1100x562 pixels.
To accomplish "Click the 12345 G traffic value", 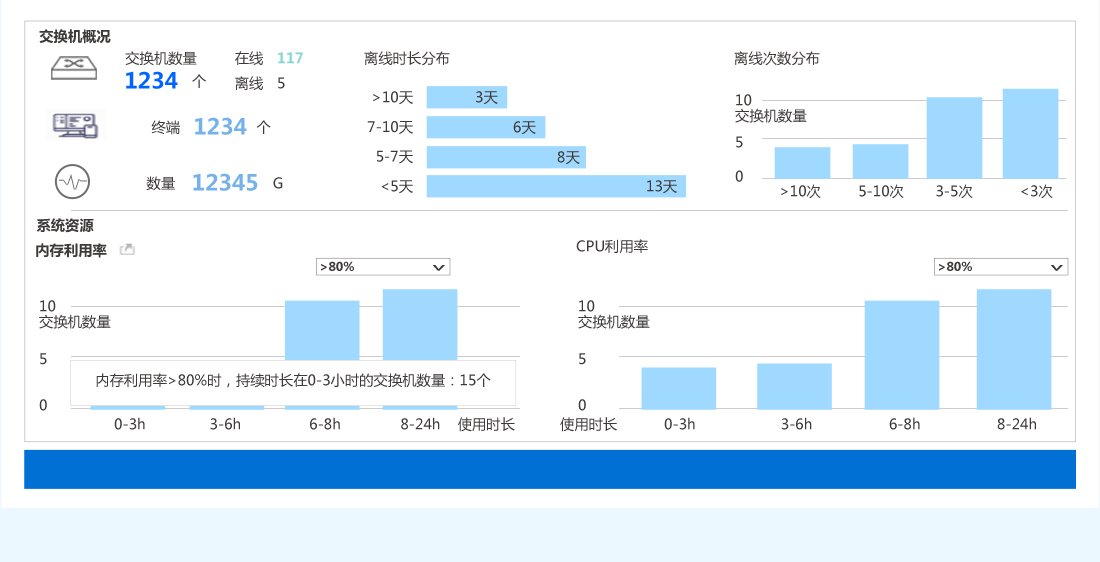I will (225, 183).
